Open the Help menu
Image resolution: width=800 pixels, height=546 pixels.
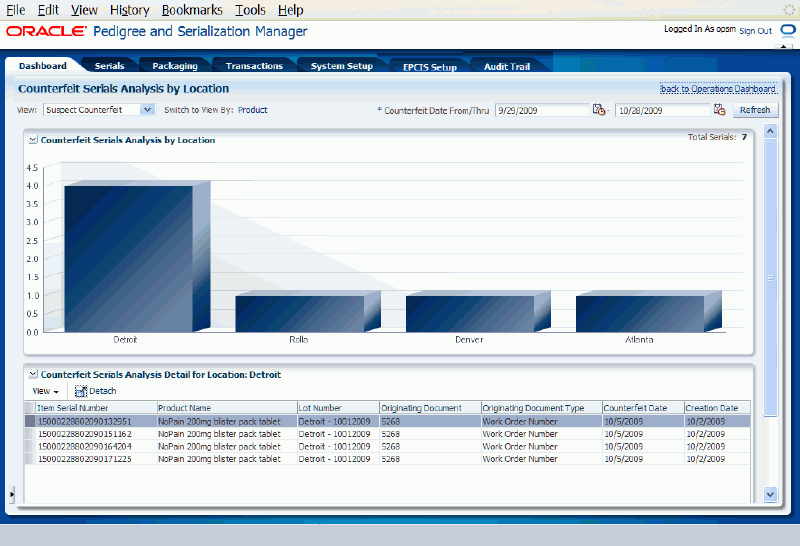pos(290,10)
